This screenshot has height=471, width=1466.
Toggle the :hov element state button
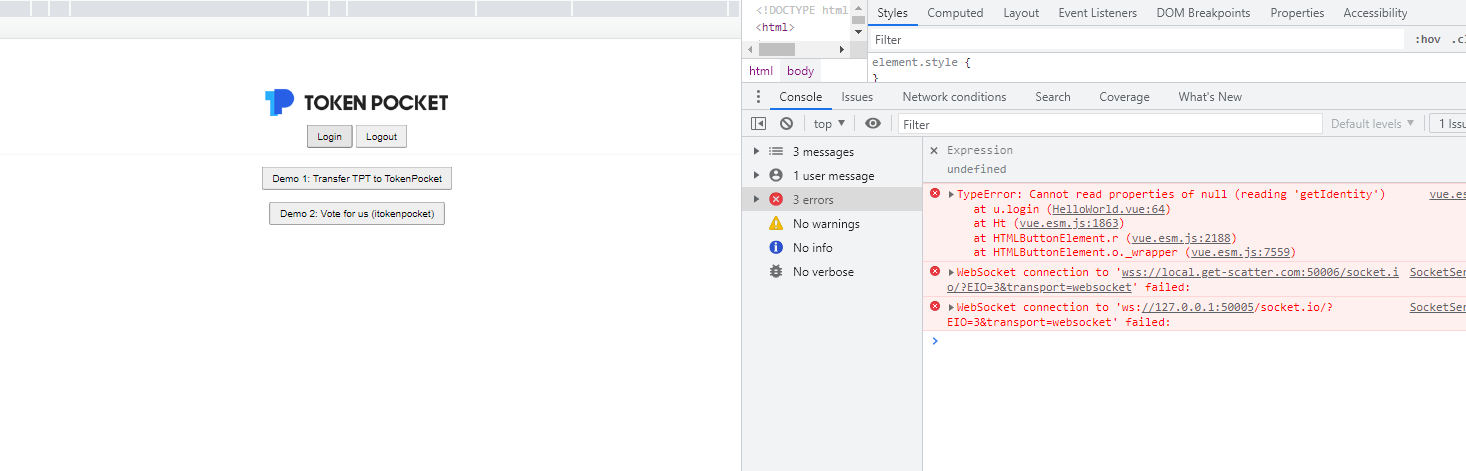tap(1427, 40)
